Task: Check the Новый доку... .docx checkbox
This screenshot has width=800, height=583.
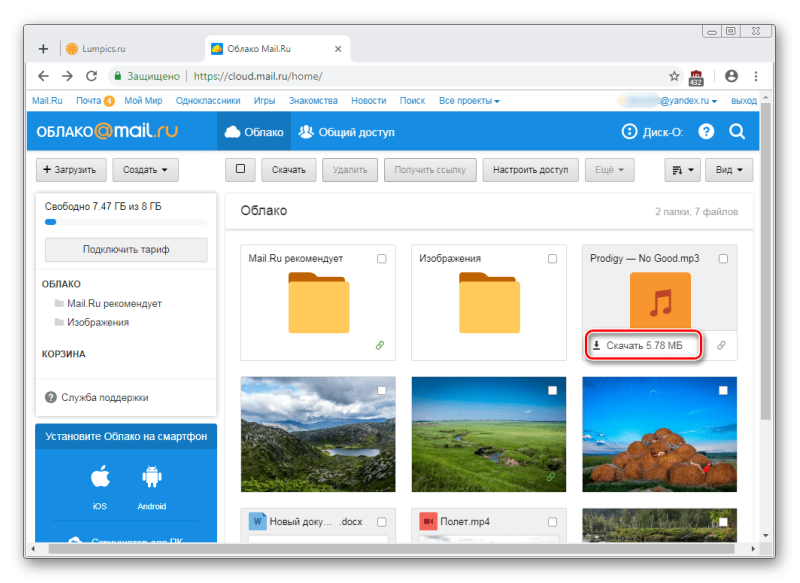Action: point(382,522)
